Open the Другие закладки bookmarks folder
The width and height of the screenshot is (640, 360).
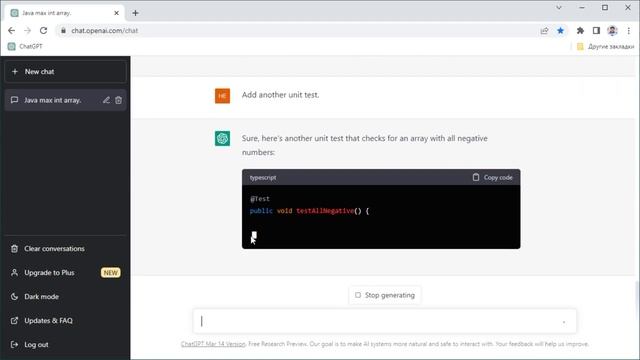(x=606, y=47)
